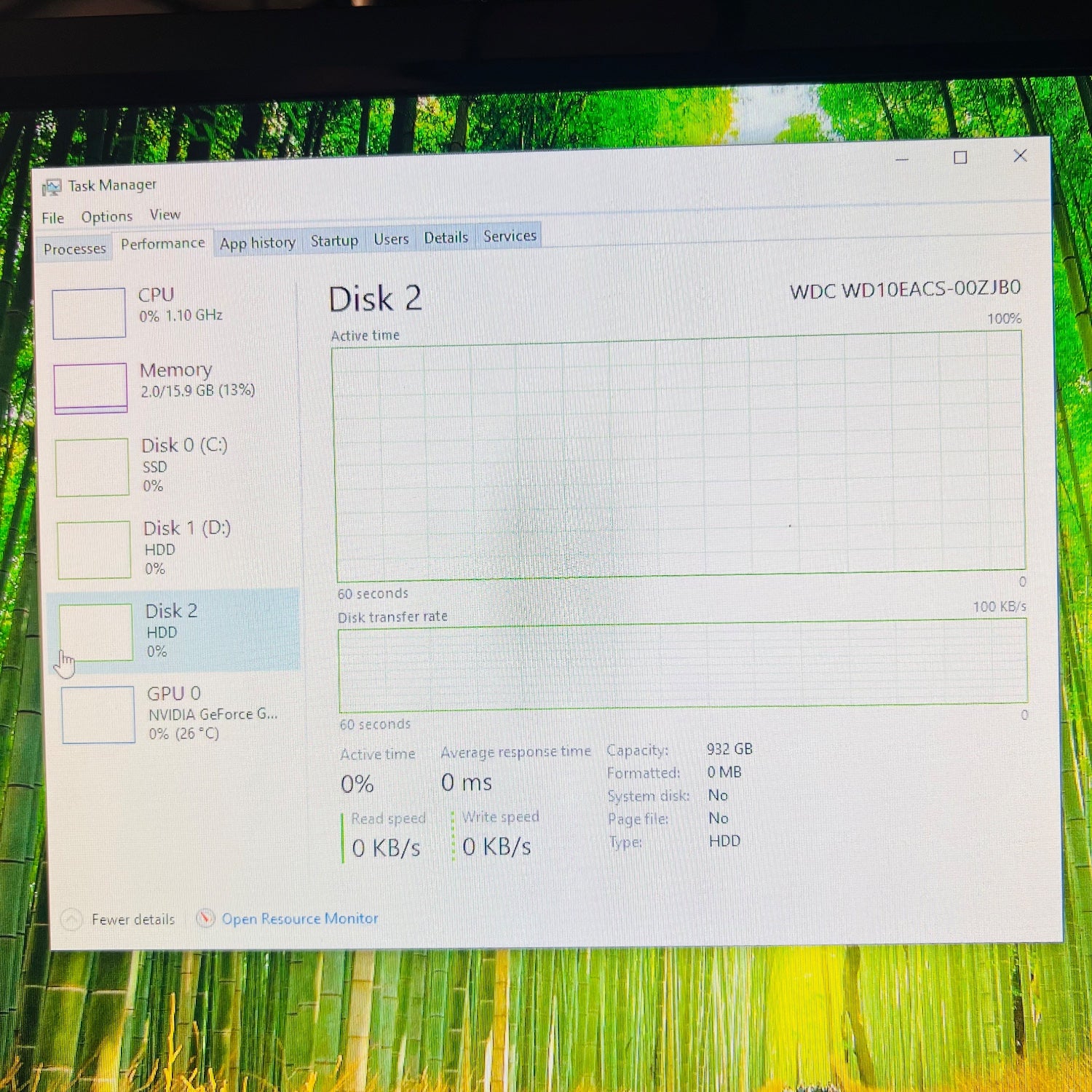Click the Resource Monitor gauge icon
This screenshot has width=1092, height=1092.
(206, 919)
